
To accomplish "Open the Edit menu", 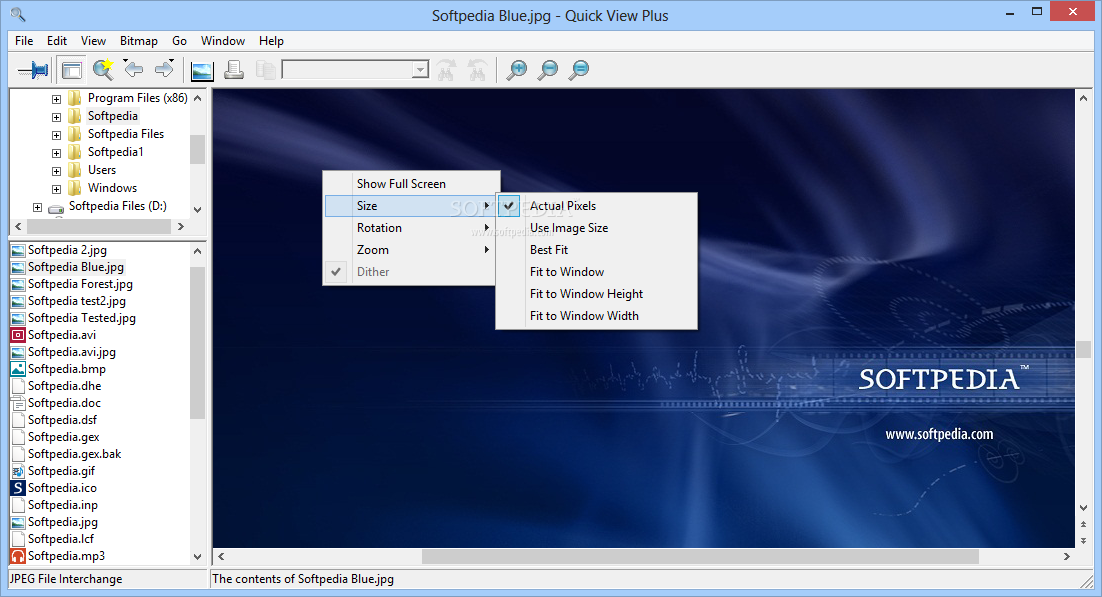I will click(57, 41).
